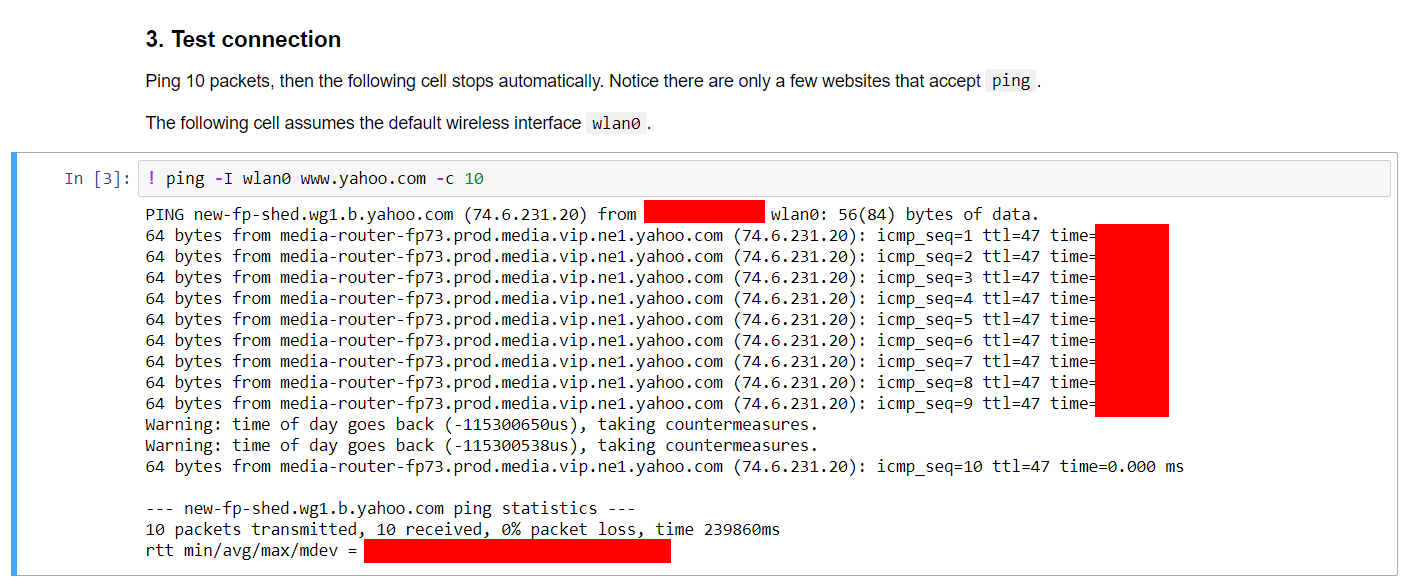The image size is (1407, 585).
Task: Click the "10 packets transmitted" summary line
Action: (x=462, y=529)
